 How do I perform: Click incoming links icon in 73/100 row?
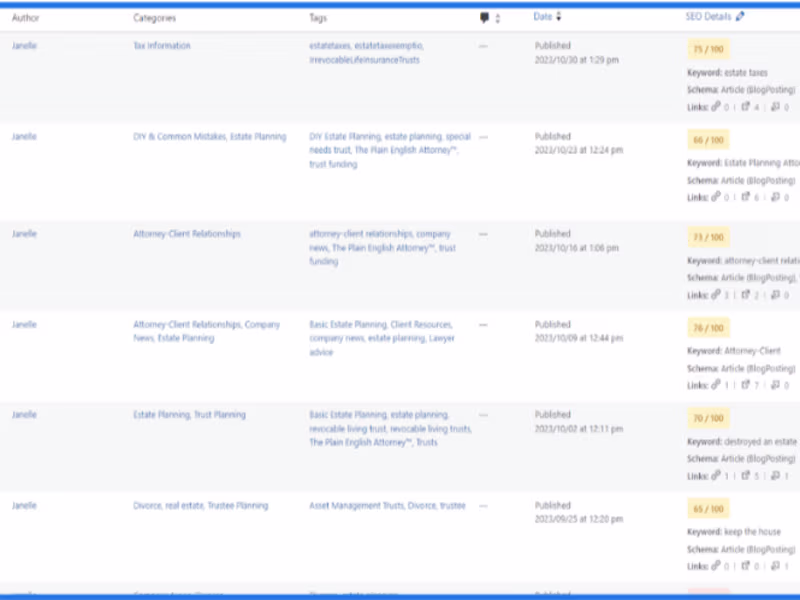775,294
